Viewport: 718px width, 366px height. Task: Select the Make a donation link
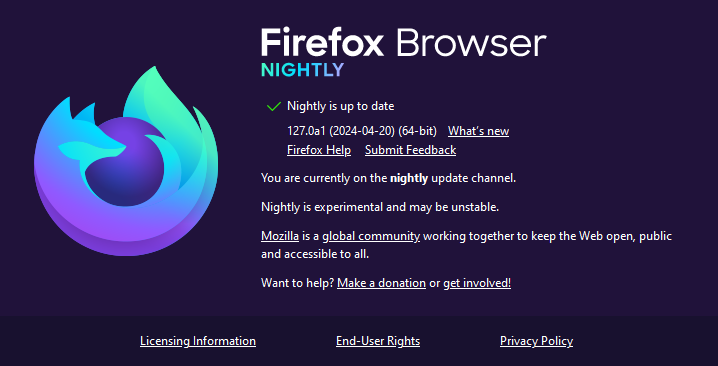[x=381, y=283]
